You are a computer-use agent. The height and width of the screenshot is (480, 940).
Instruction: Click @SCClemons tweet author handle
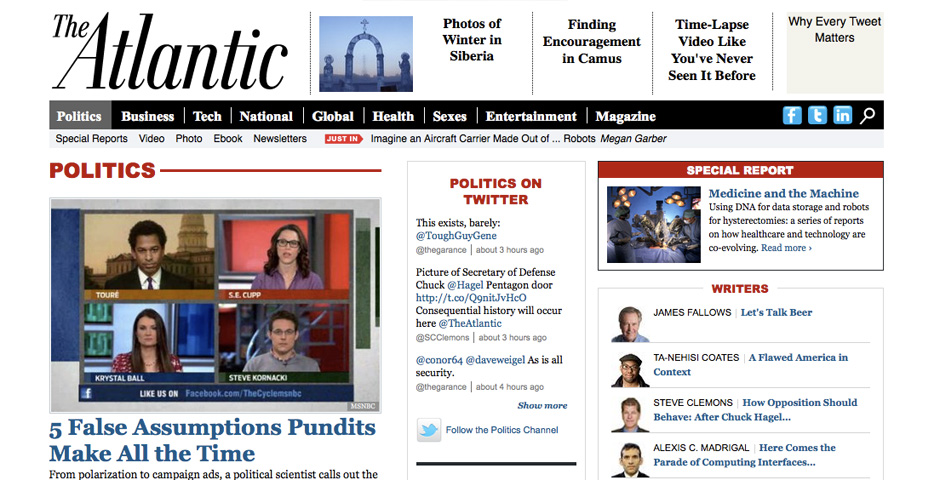click(x=442, y=337)
